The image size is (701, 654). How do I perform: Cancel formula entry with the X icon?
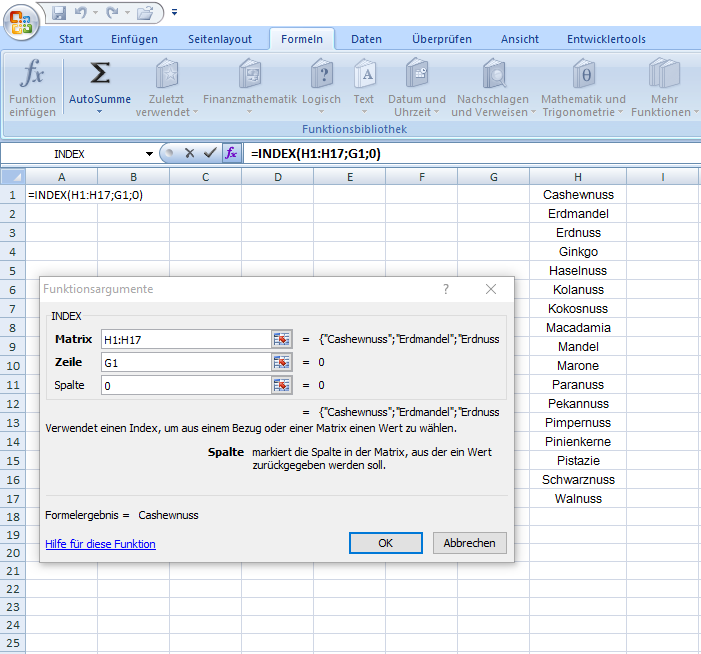tap(189, 153)
